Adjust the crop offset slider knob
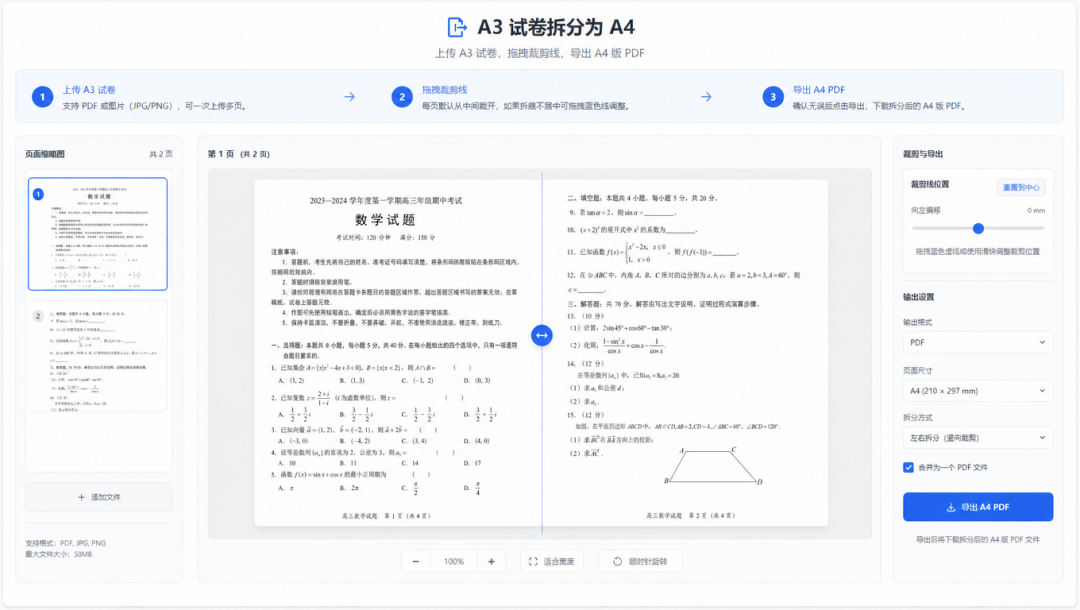This screenshot has width=1080, height=610. tap(978, 229)
